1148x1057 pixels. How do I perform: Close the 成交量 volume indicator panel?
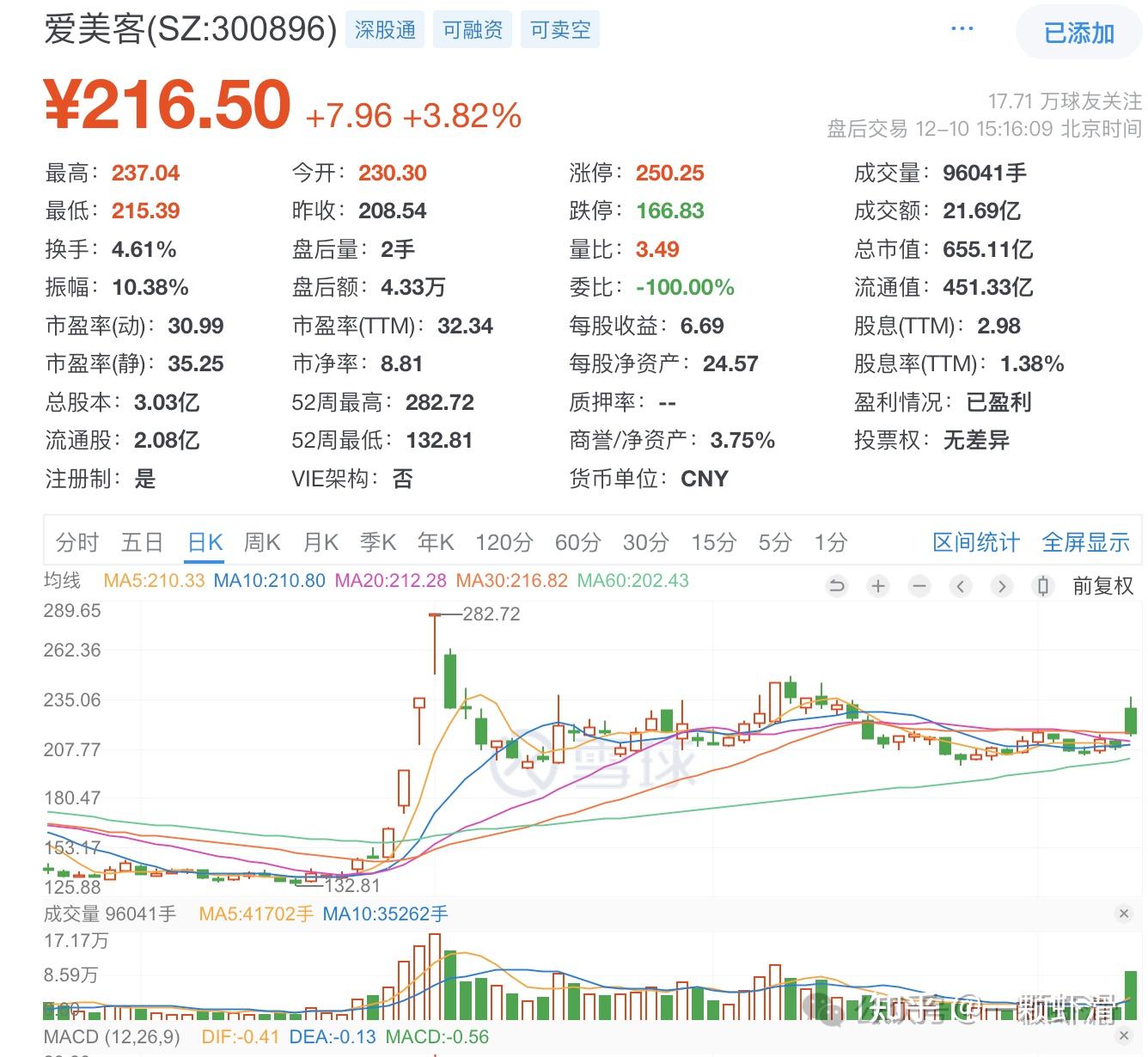click(1123, 913)
